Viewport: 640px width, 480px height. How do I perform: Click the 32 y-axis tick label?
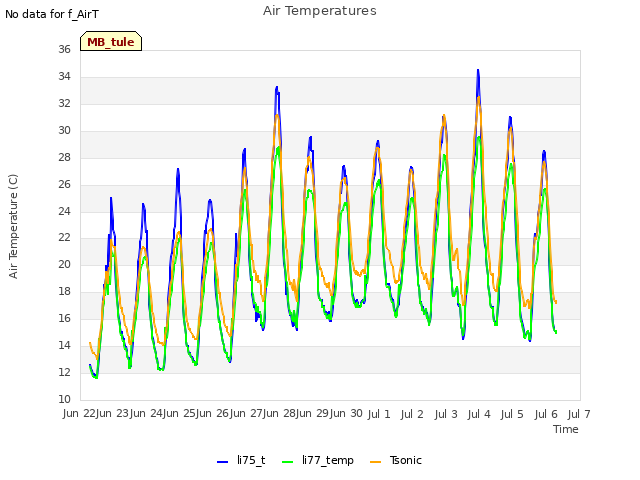click(64, 103)
